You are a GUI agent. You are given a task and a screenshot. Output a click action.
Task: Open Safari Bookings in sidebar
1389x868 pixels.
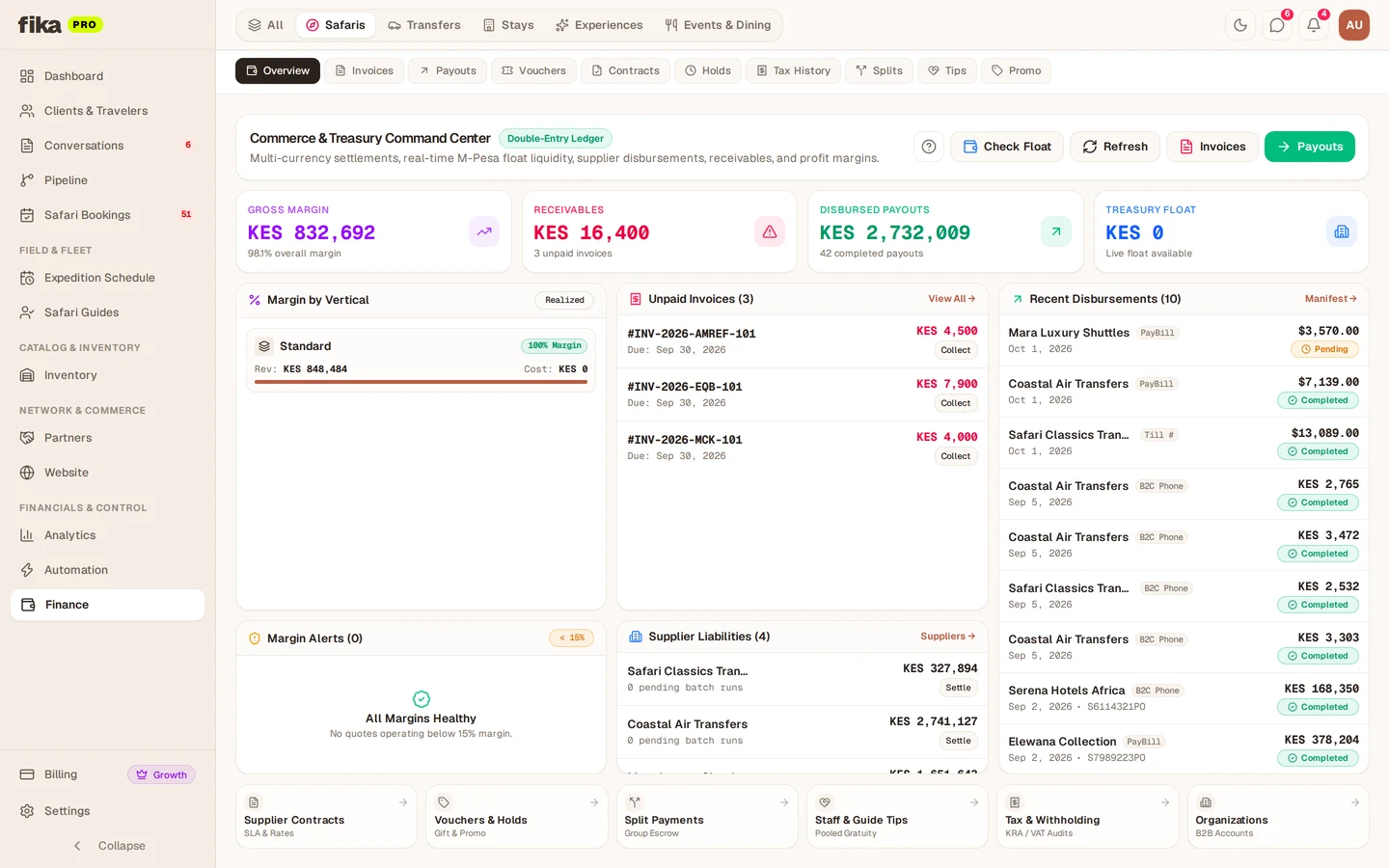pos(107,215)
